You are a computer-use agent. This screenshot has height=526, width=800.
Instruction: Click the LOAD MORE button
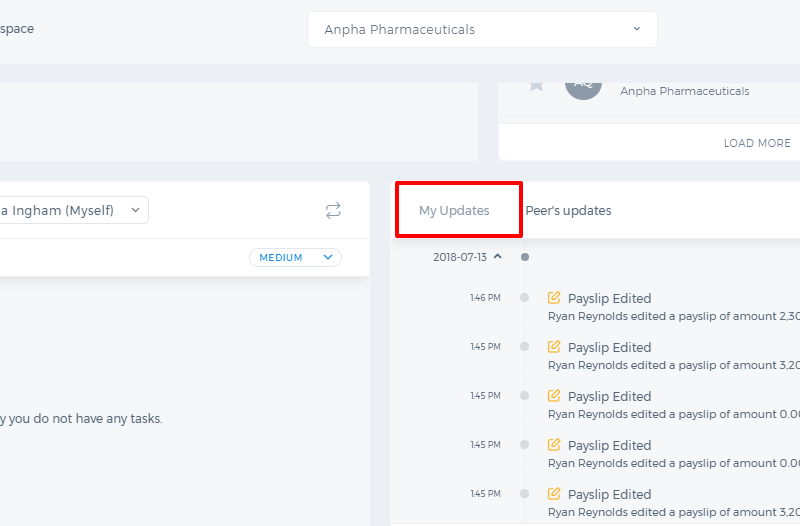(x=757, y=143)
